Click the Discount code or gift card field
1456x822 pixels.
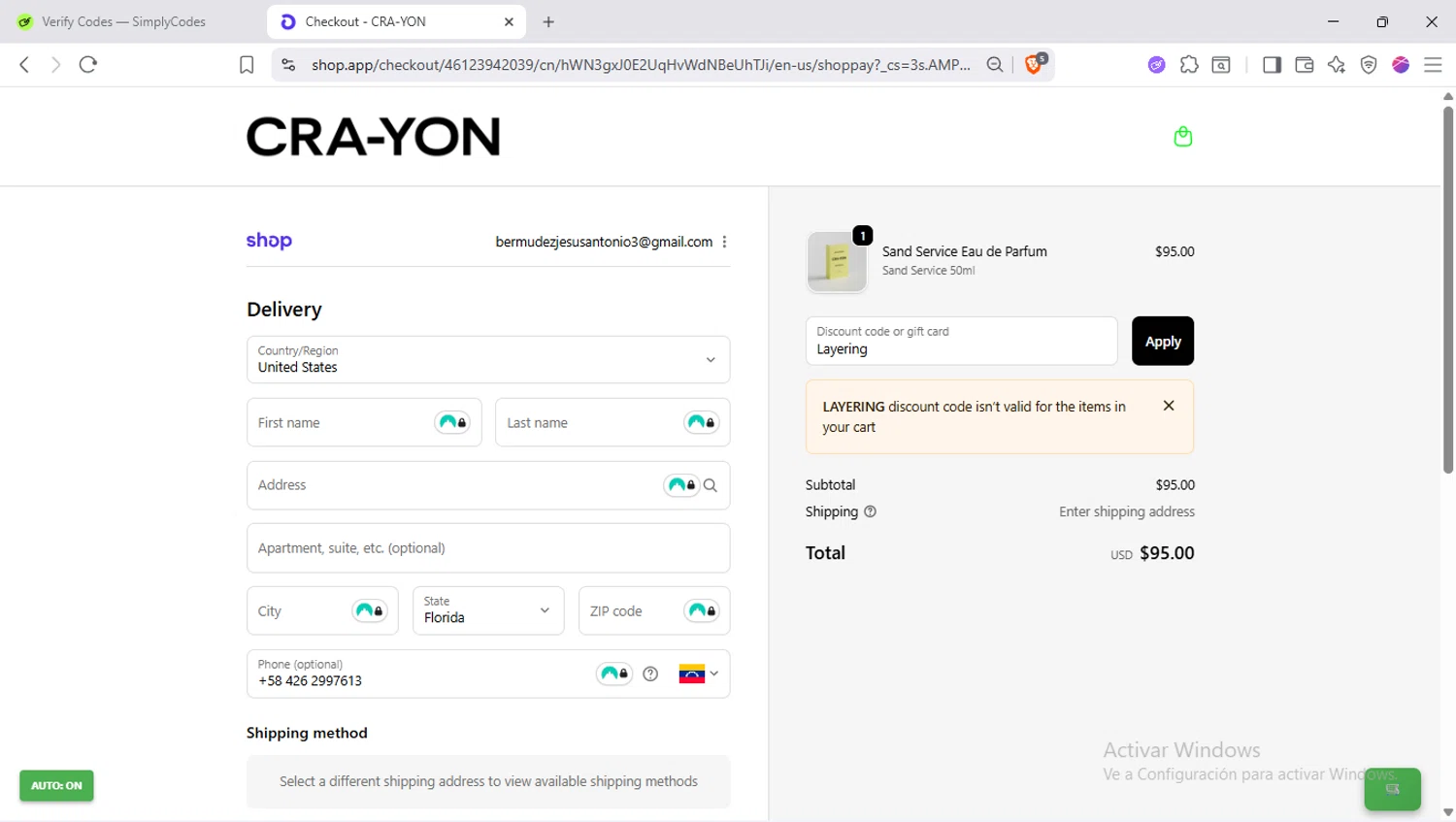pos(961,341)
